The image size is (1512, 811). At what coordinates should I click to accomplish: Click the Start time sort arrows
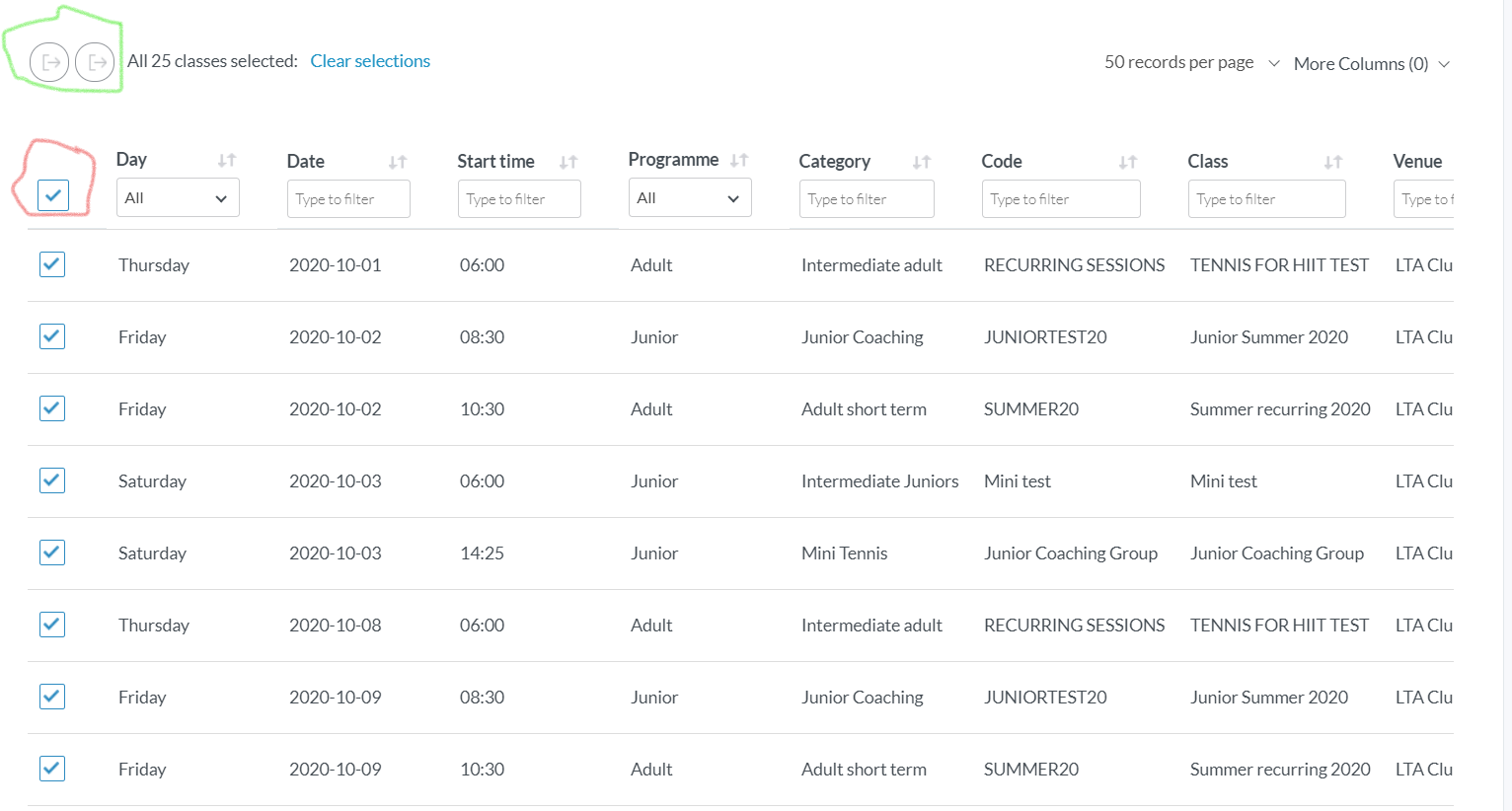click(x=568, y=162)
